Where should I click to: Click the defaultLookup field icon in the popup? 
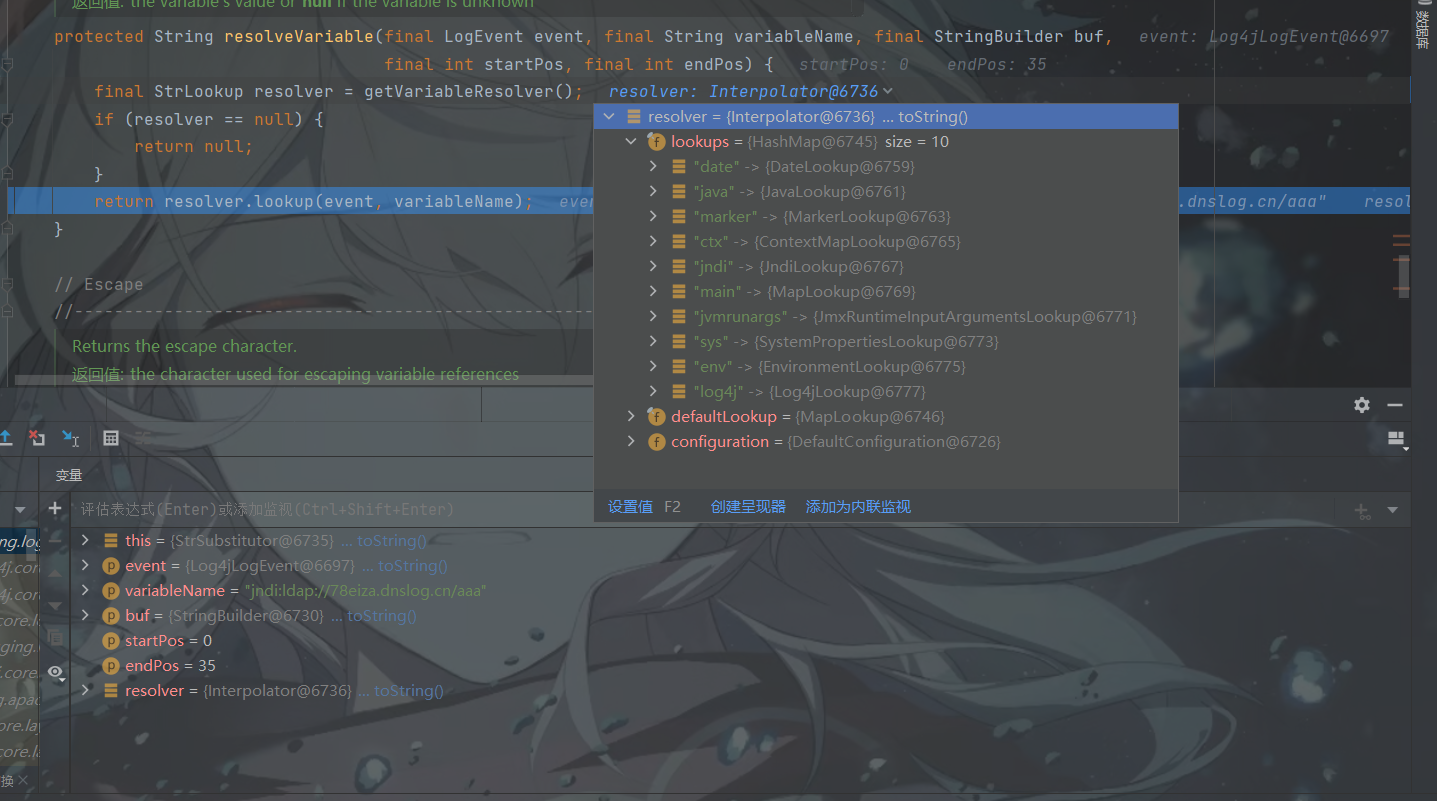click(657, 417)
